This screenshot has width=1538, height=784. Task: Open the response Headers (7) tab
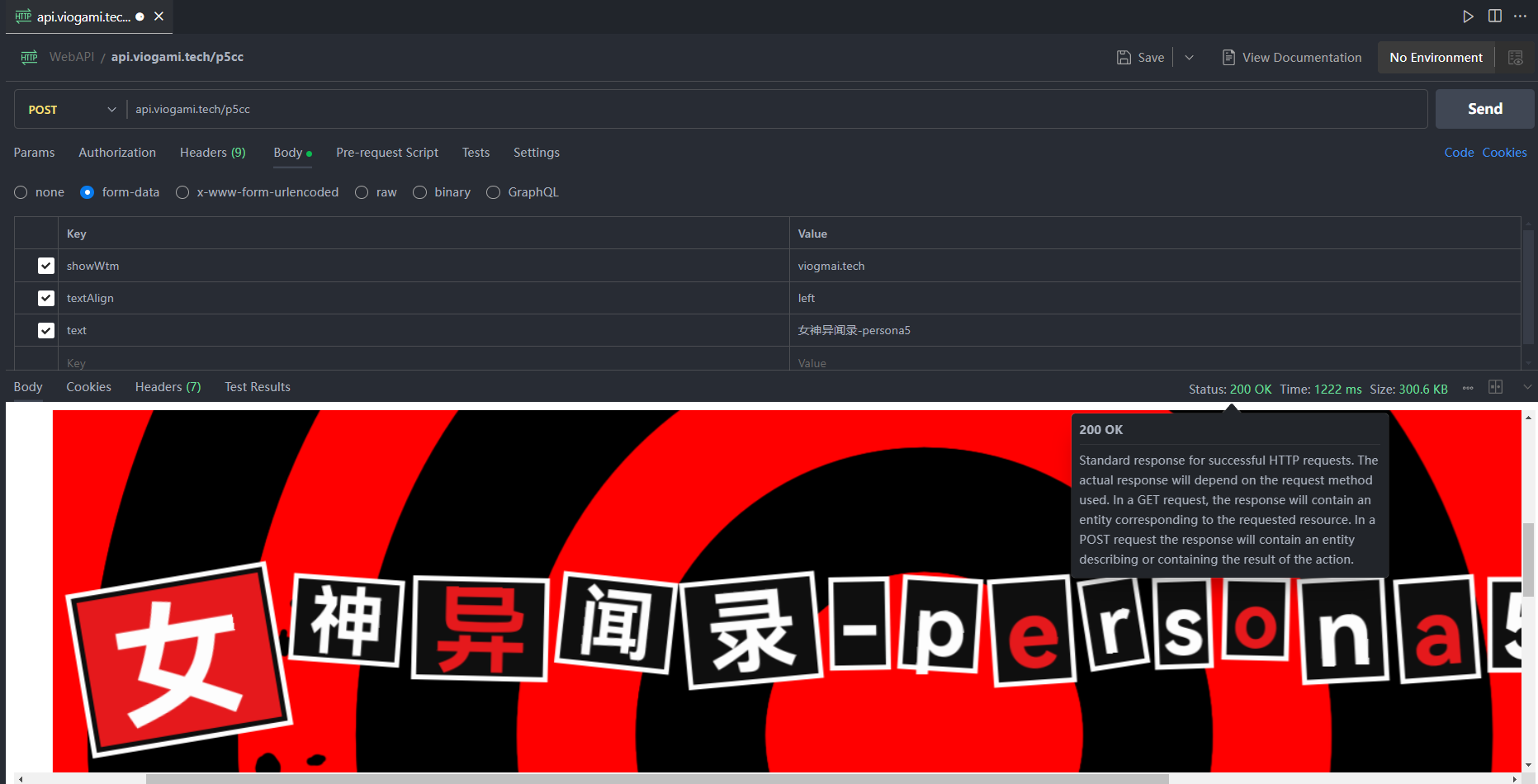click(x=168, y=387)
